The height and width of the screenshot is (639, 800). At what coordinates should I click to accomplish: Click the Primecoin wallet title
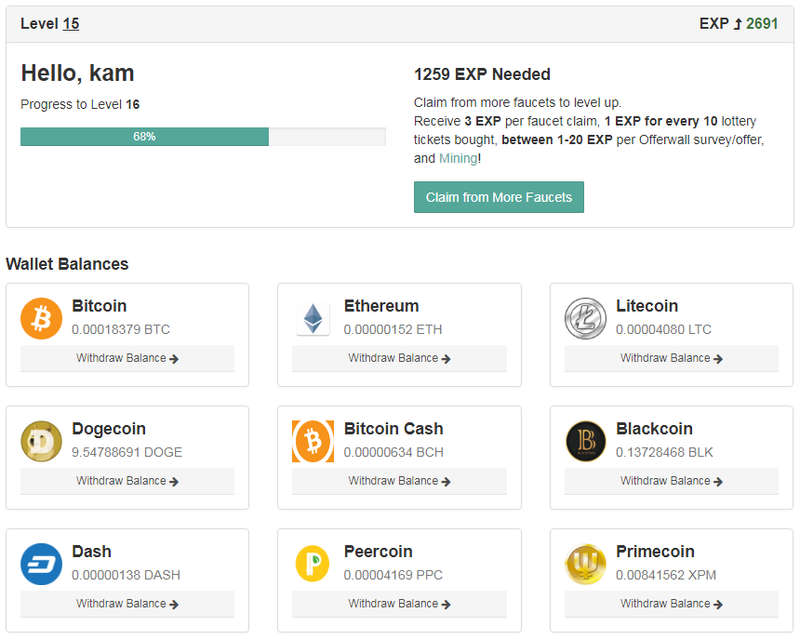coord(655,551)
